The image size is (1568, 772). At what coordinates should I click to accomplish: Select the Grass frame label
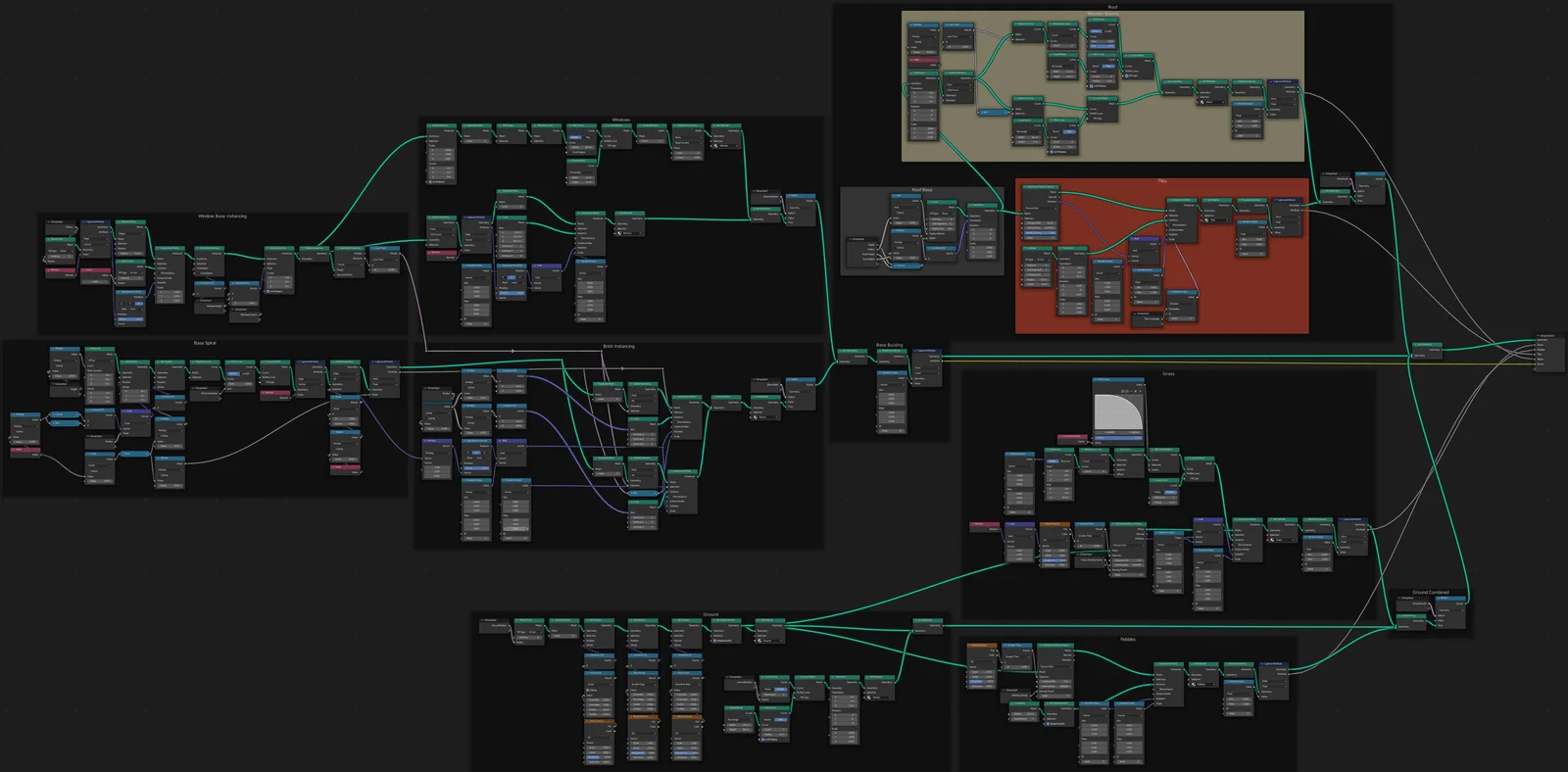tap(1168, 373)
